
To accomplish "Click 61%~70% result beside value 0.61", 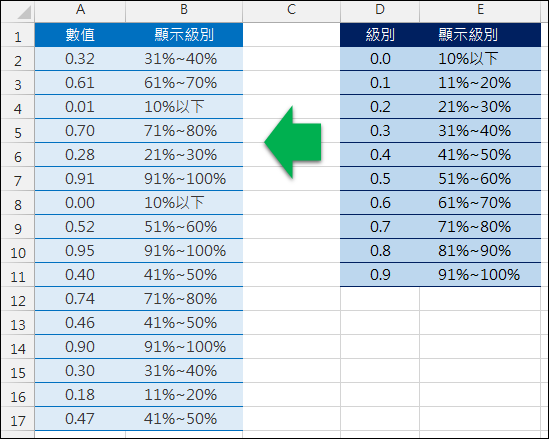I will 184,83.
